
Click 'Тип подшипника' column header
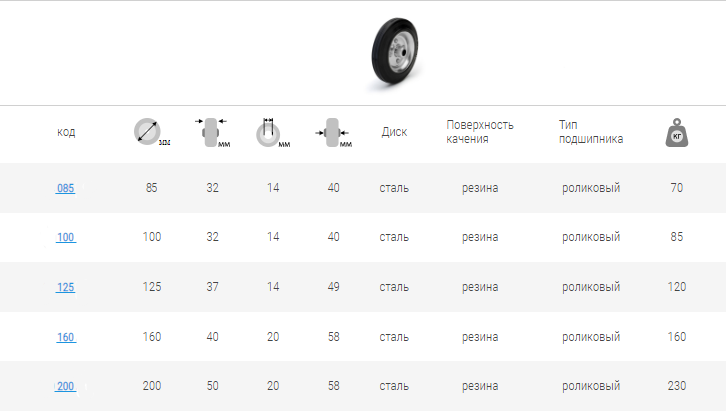point(591,132)
